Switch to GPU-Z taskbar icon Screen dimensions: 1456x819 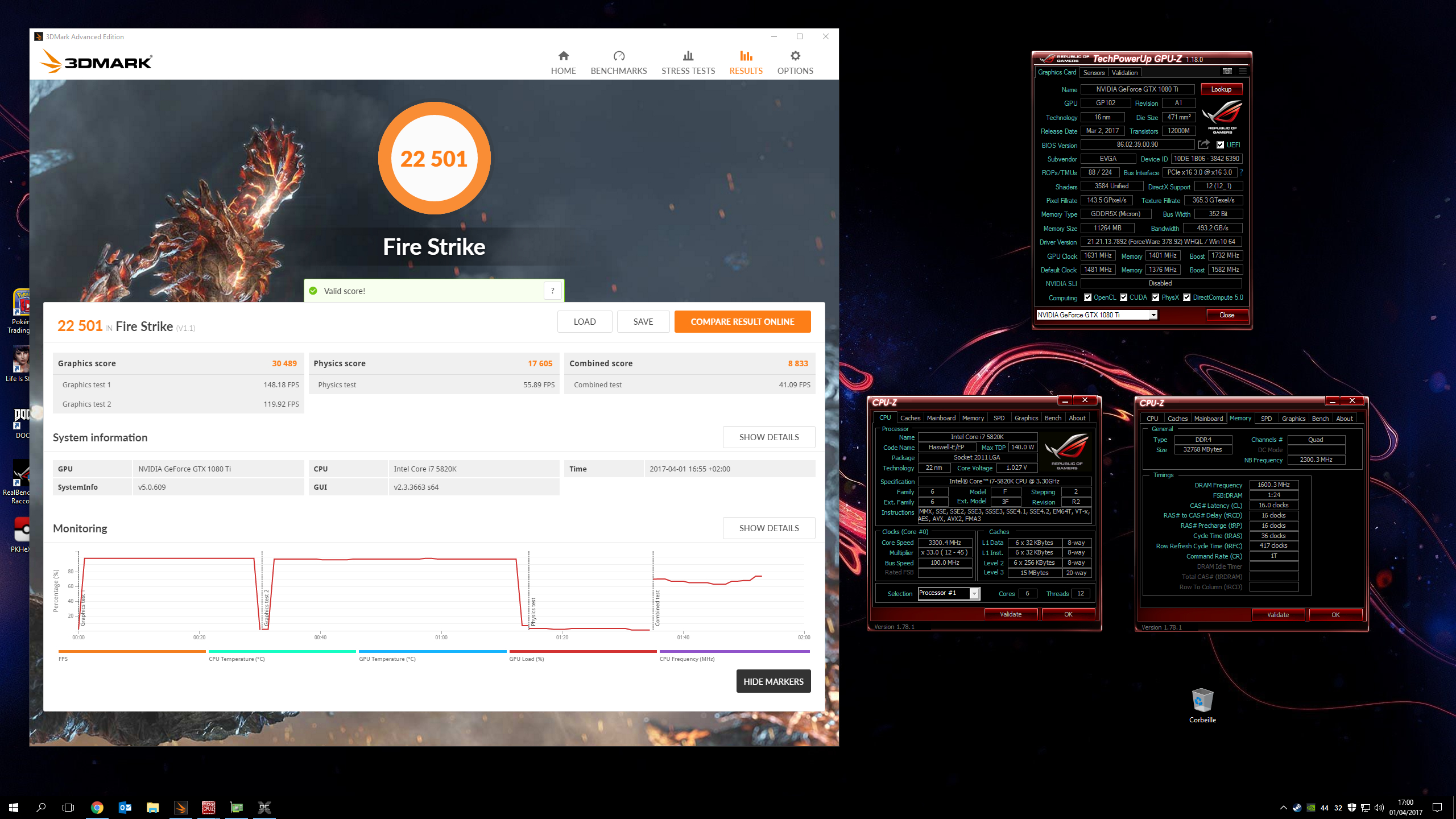(x=237, y=807)
